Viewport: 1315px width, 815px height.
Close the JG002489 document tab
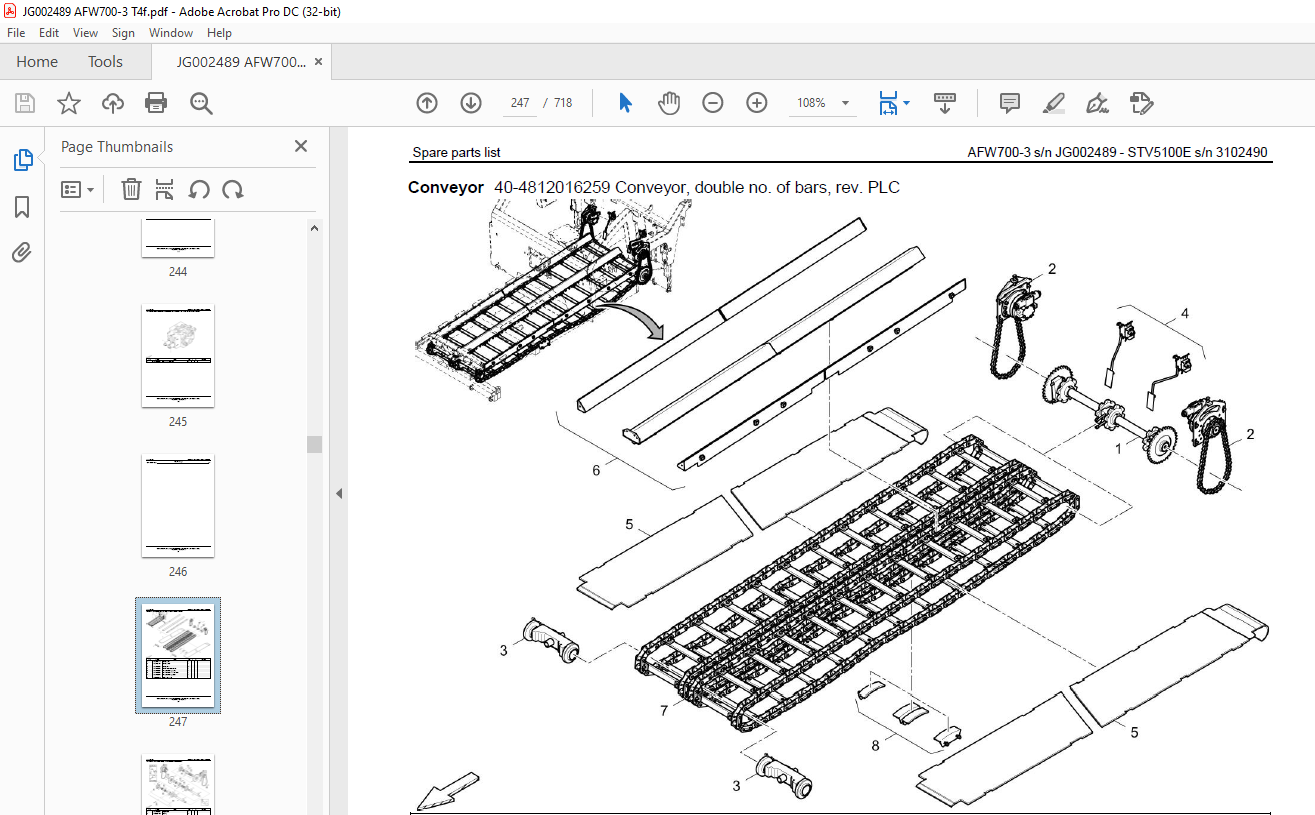pyautogui.click(x=318, y=61)
